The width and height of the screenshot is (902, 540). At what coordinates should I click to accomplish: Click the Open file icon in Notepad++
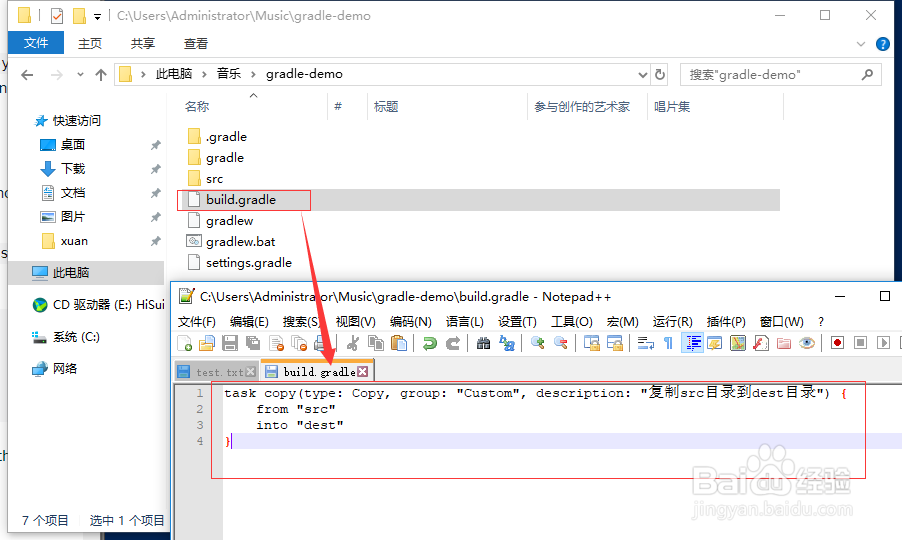(207, 343)
